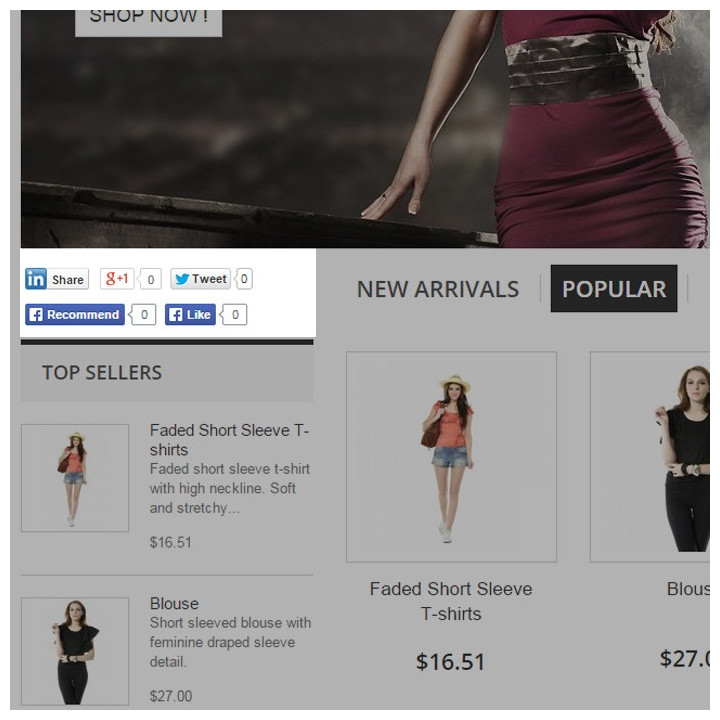Image resolution: width=720 pixels, height=720 pixels.
Task: Click the Twitter Tweet button
Action: [201, 279]
